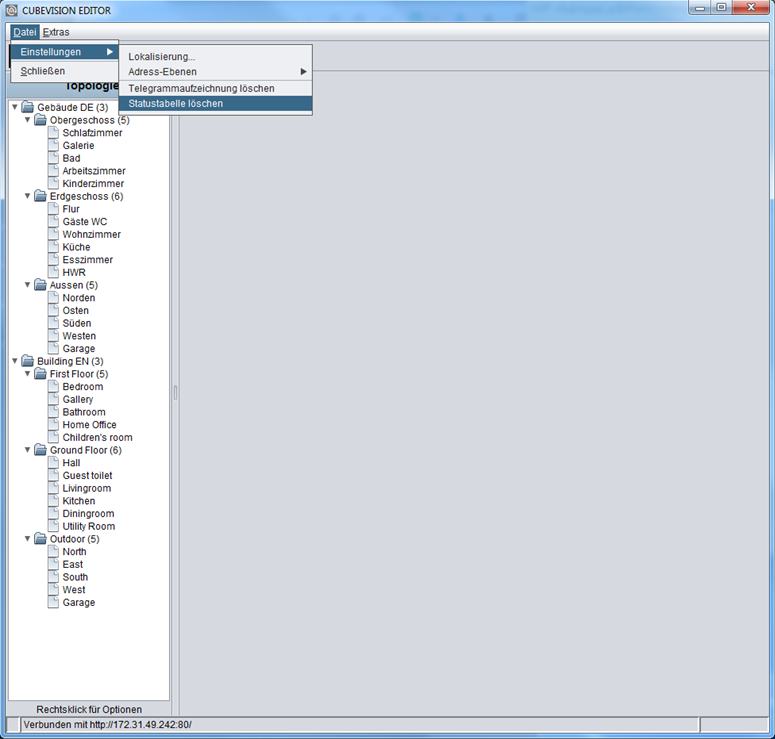Click the Outdoor folder icon
The width and height of the screenshot is (775, 739).
coord(40,539)
